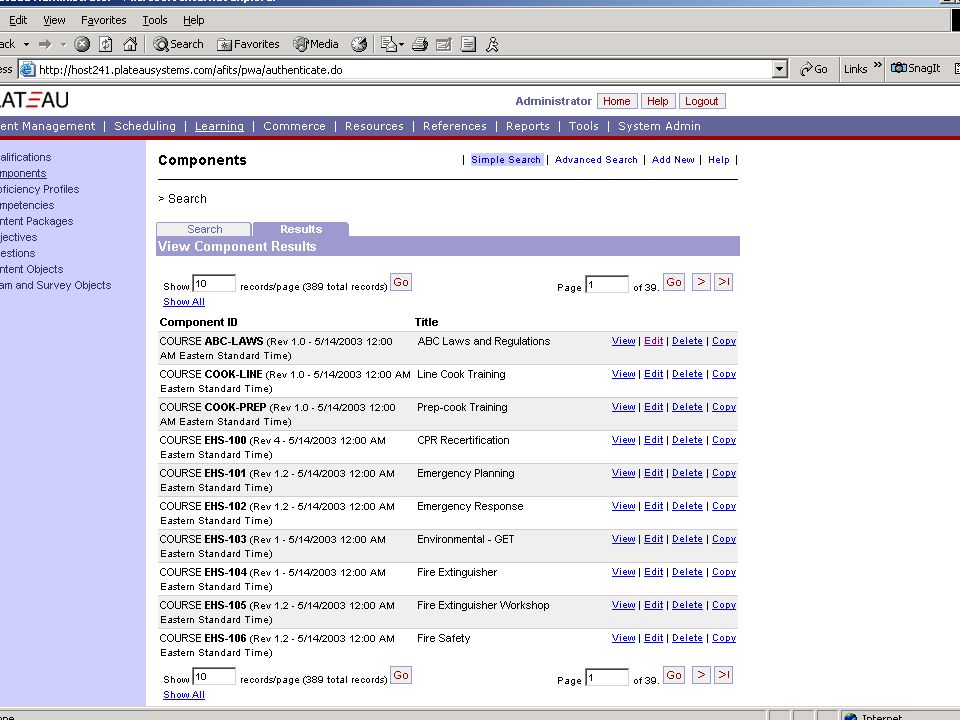Open Exam and Survey Objects in sidebar
The image size is (960, 720).
pyautogui.click(x=56, y=285)
